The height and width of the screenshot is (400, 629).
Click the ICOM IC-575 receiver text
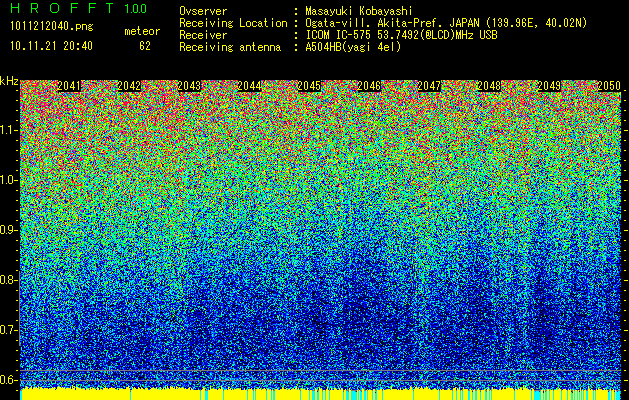point(401,35)
